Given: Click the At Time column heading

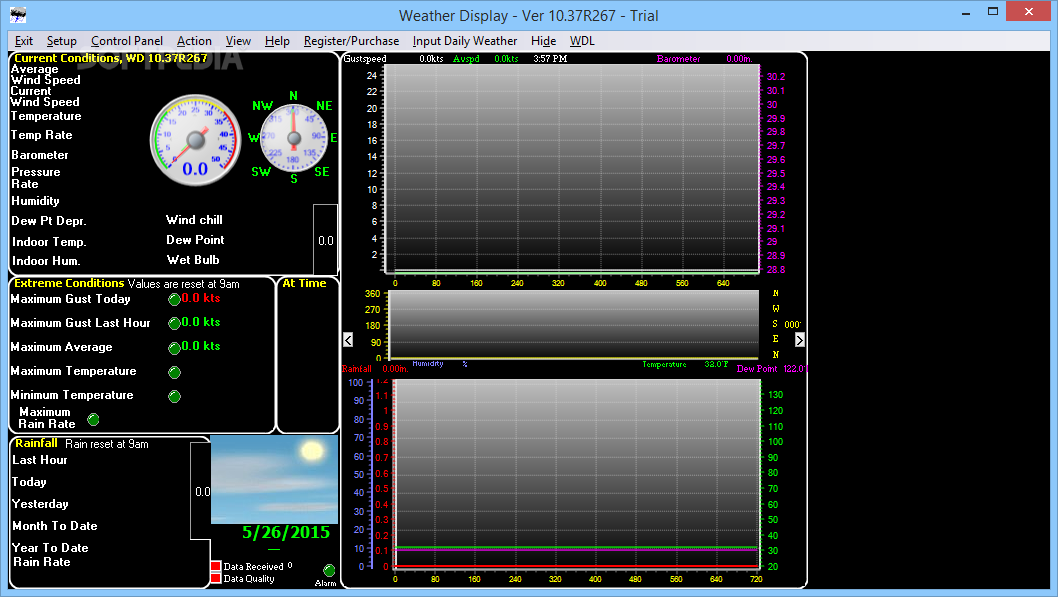Looking at the screenshot, I should coord(304,283).
